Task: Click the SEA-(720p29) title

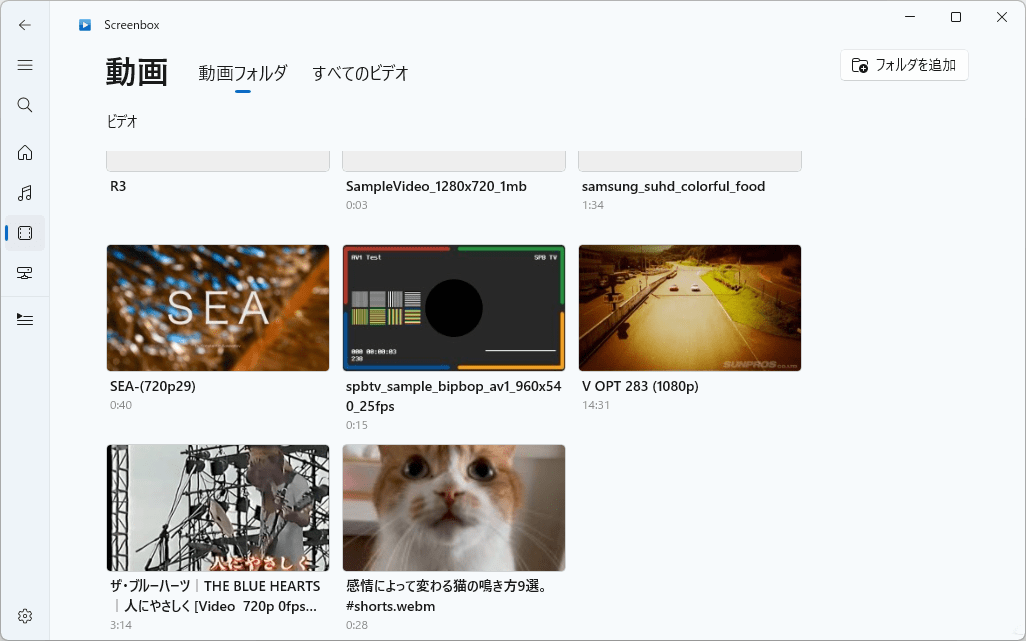Action: point(153,387)
